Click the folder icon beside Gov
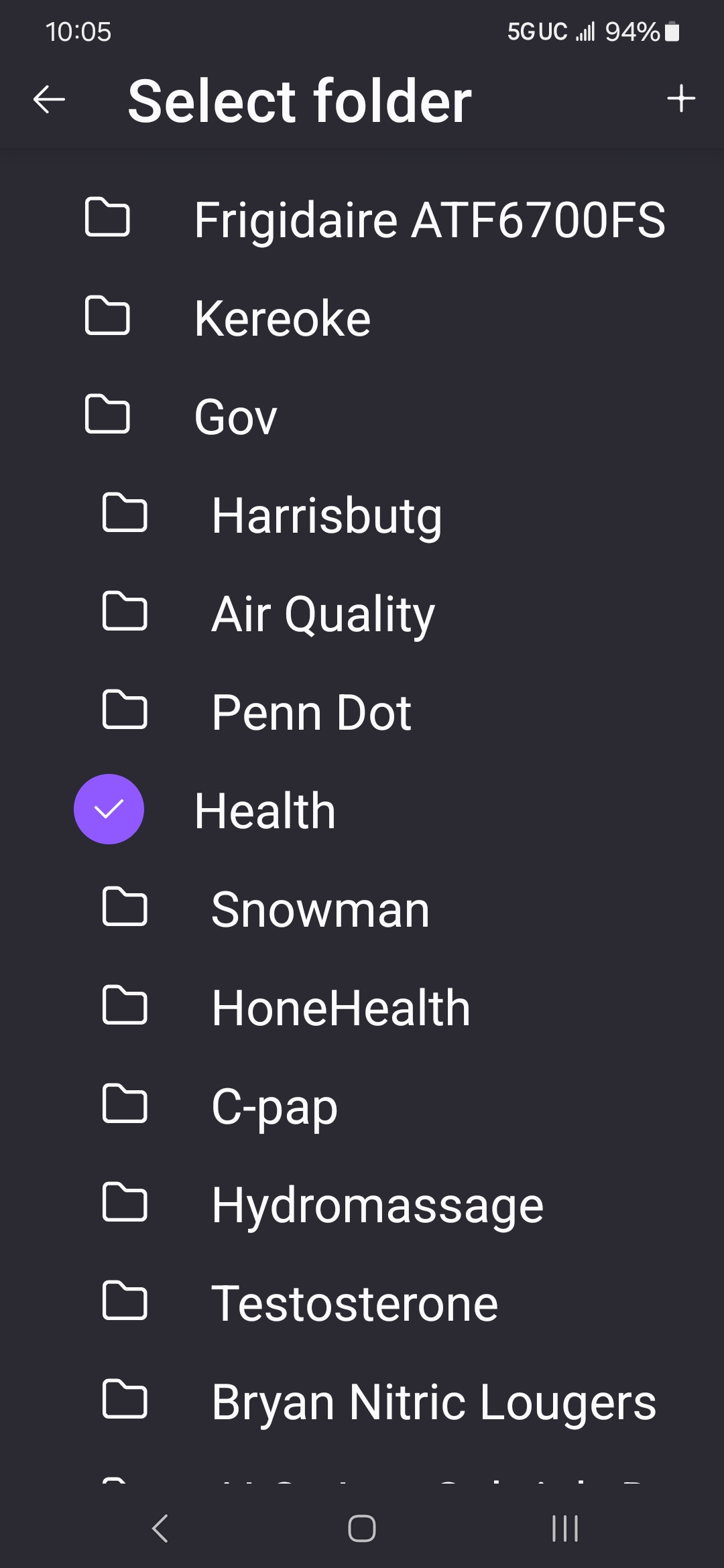 pos(107,414)
